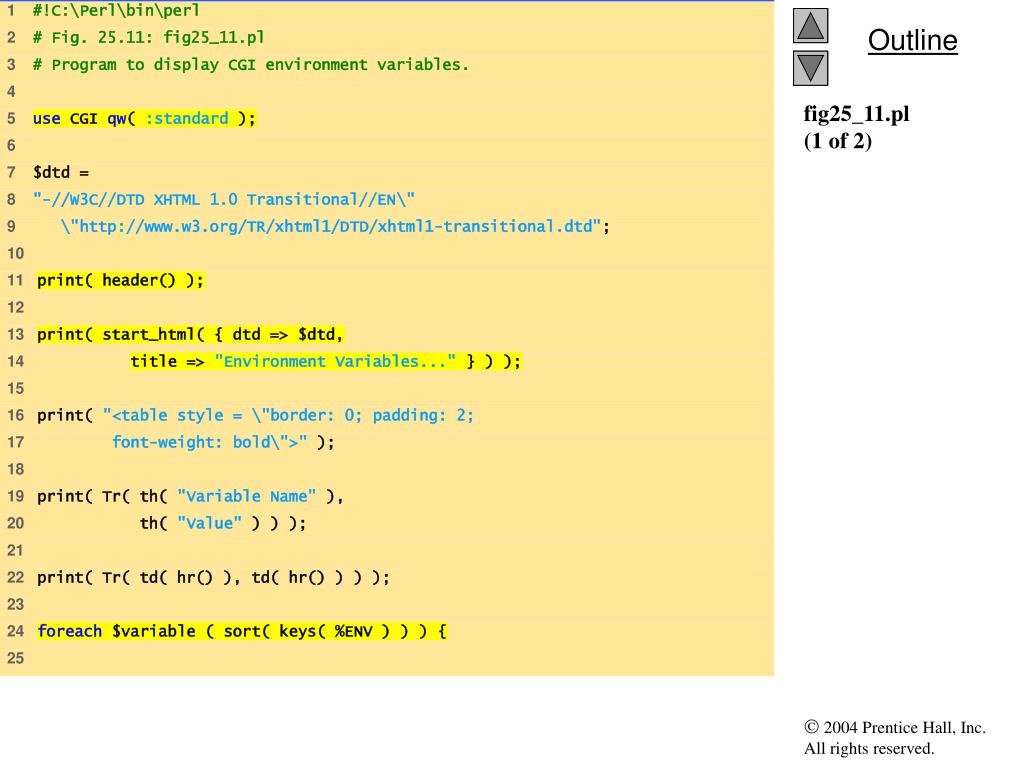Image resolution: width=1024 pixels, height=768 pixels.
Task: Click the highlighted 'print( header() );' line
Action: [120, 280]
